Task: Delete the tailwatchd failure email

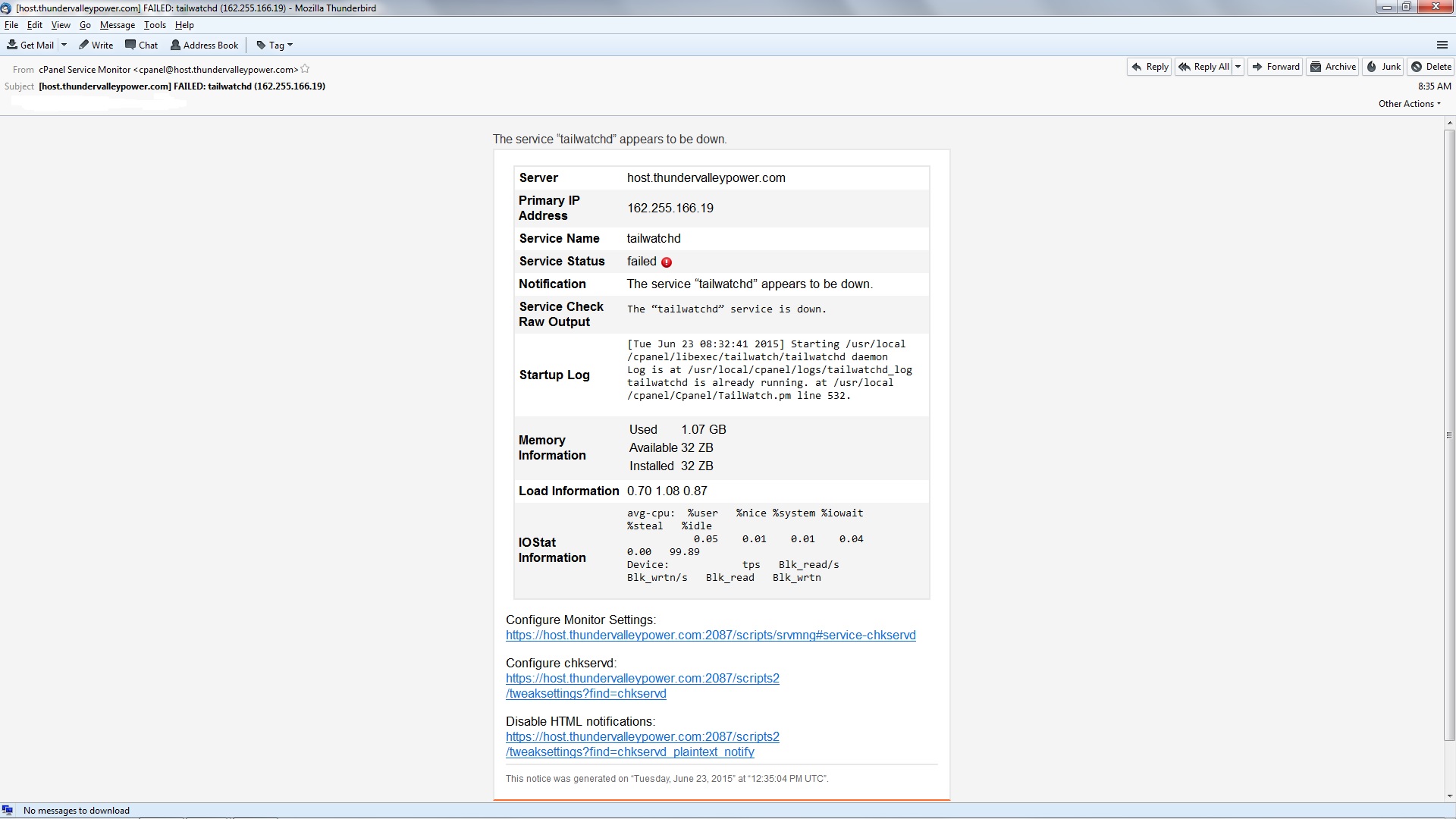Action: pos(1430,67)
